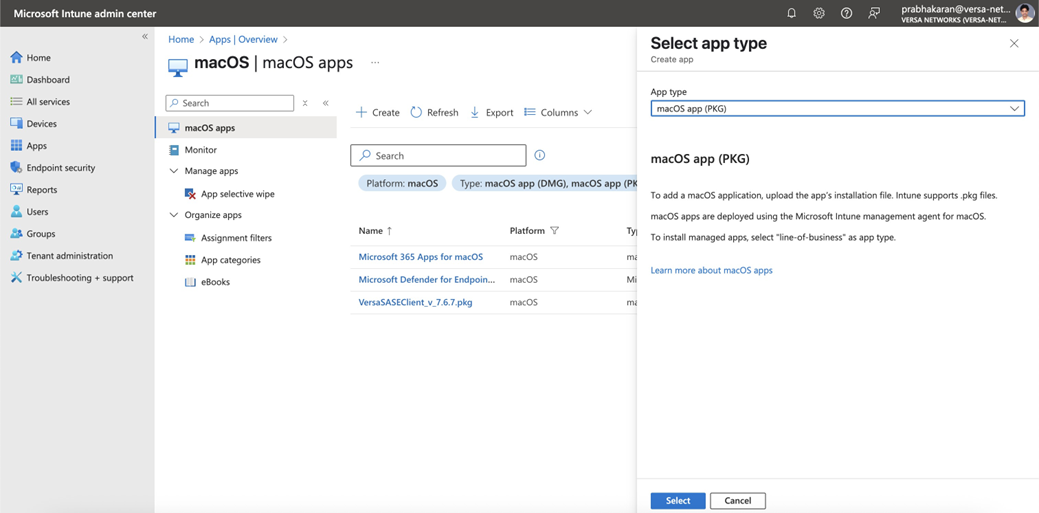This screenshot has height=513, width=1039.
Task: Open Assignment filters
Action: pos(236,238)
